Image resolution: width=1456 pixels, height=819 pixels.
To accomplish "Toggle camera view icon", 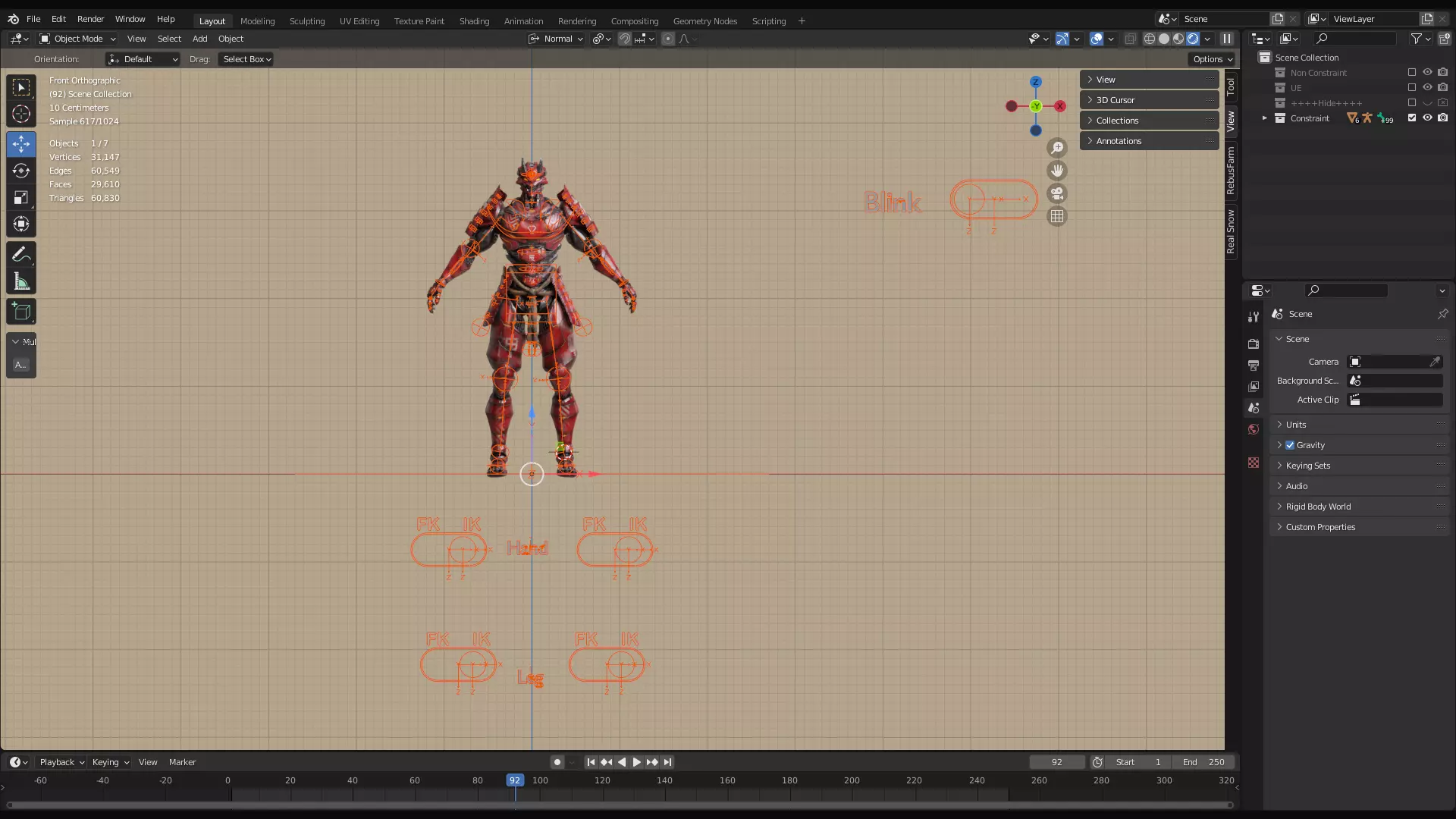I will (x=1057, y=193).
